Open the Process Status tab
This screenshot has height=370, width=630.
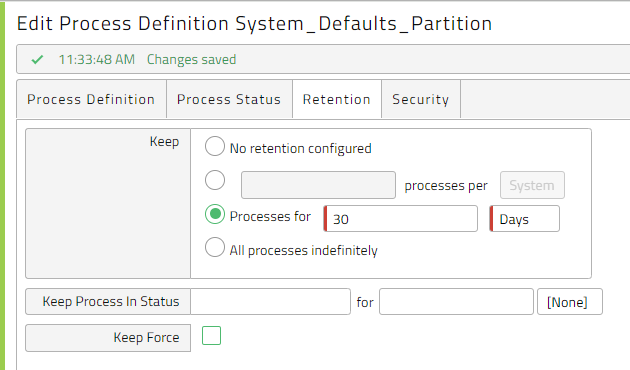tap(229, 99)
